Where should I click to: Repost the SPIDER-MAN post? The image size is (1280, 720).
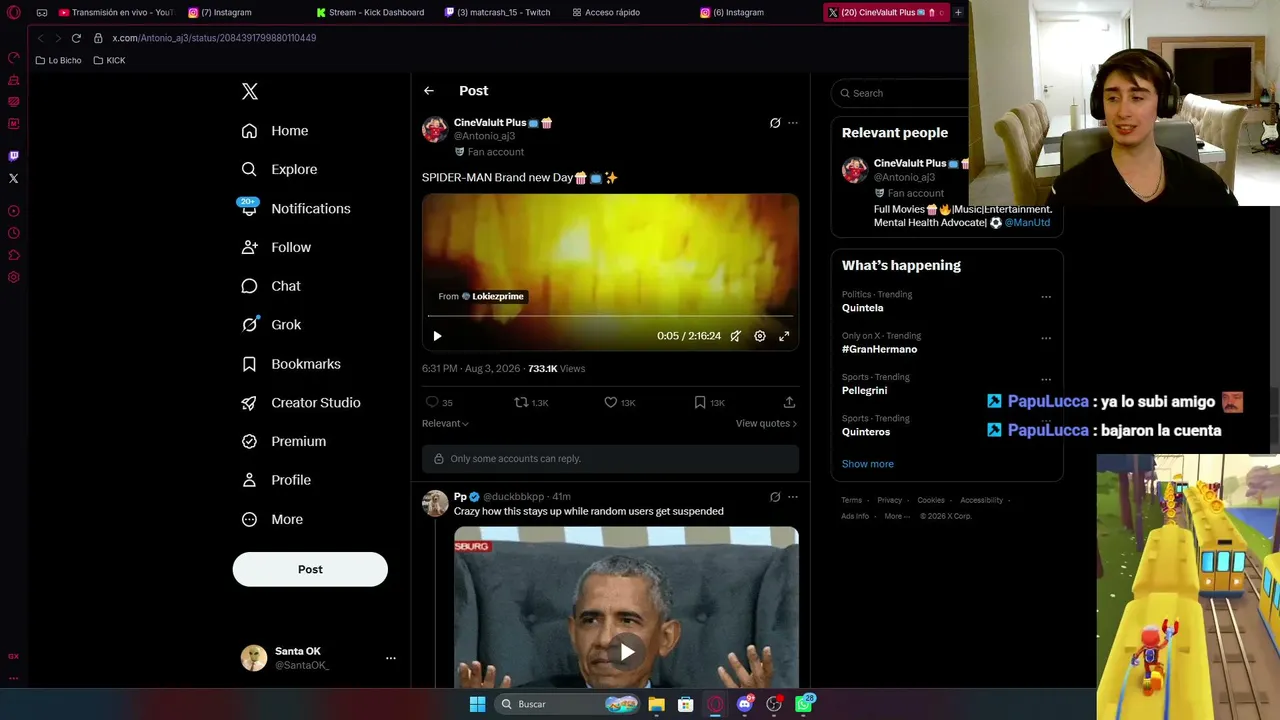tap(521, 402)
